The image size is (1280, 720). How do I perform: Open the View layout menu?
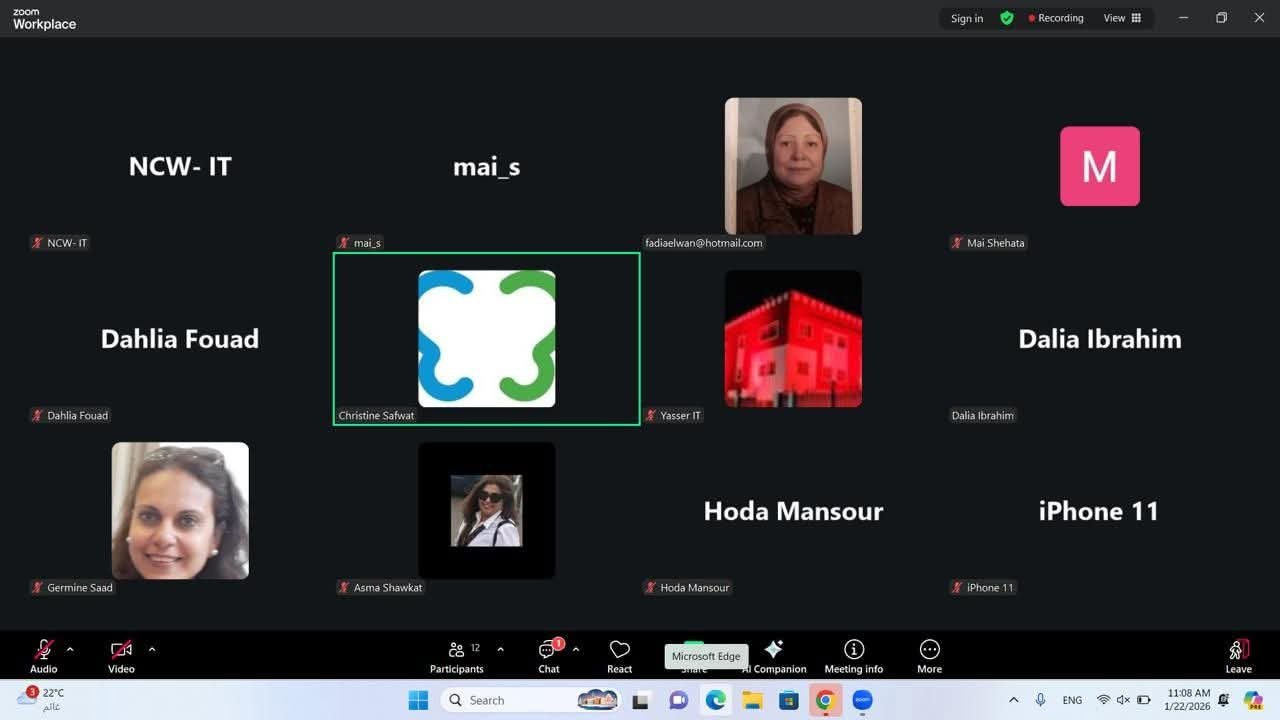point(1122,18)
